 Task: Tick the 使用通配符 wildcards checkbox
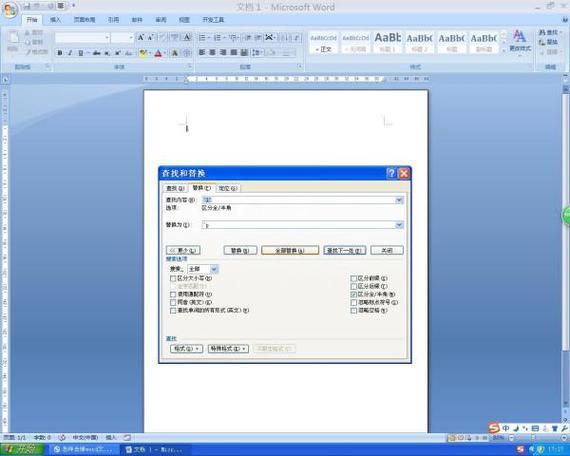tap(173, 294)
